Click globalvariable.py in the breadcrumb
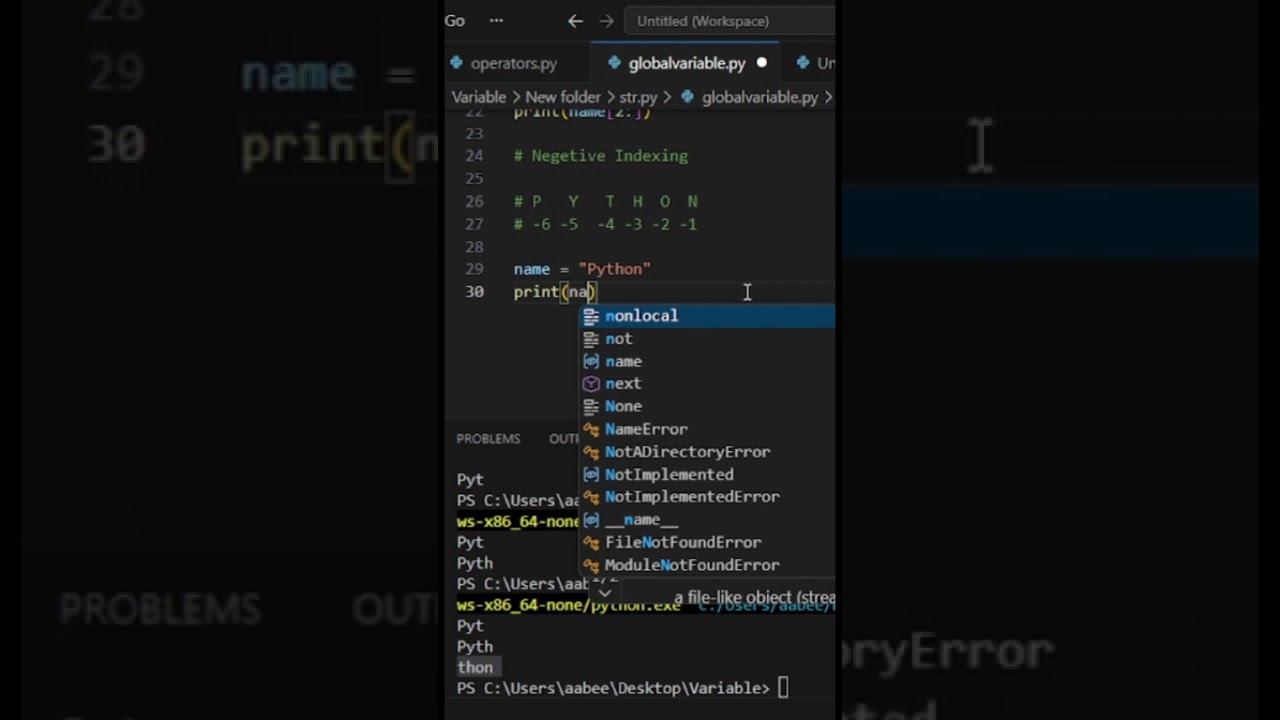Viewport: 1280px width, 720px height. (x=759, y=97)
